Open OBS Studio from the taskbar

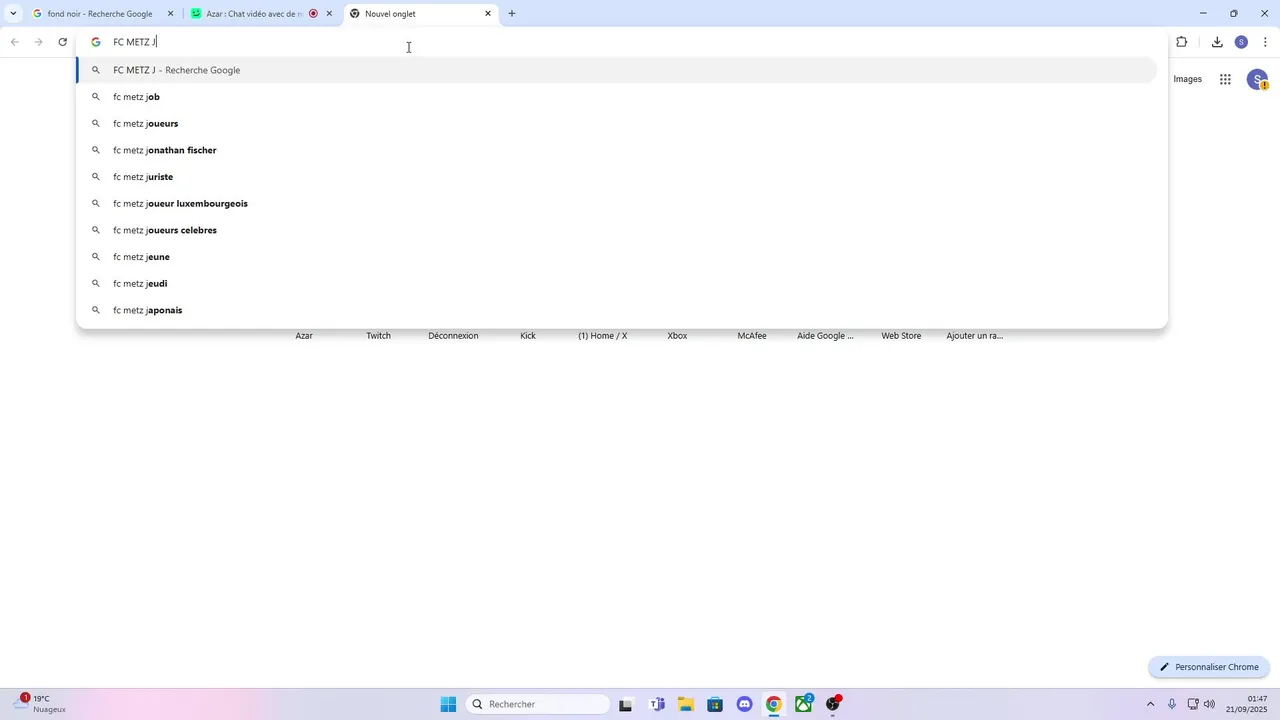pyautogui.click(x=833, y=704)
